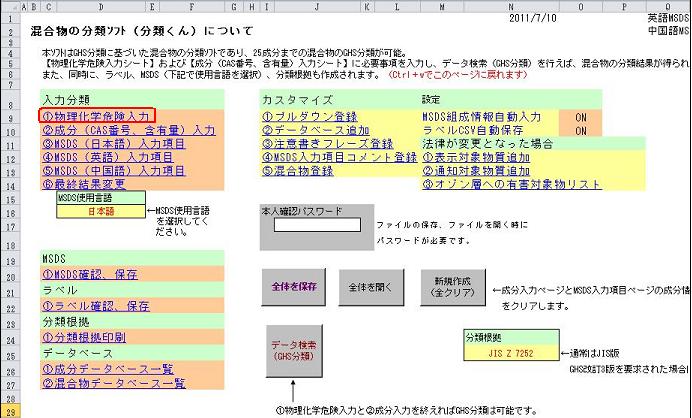Select the 分類根拠 JIS Z 7252 cell
This screenshot has height=418, width=692.
(511, 354)
